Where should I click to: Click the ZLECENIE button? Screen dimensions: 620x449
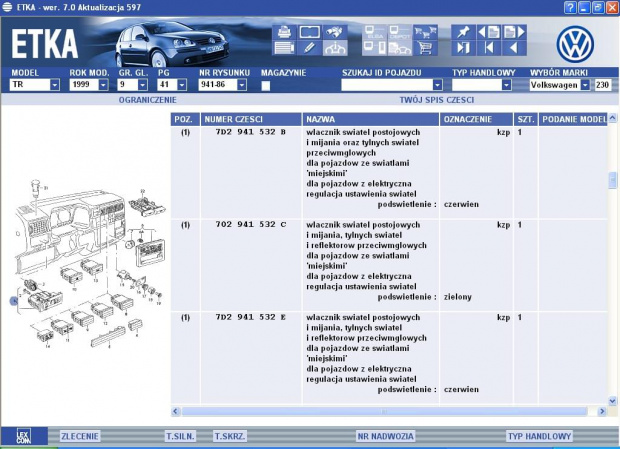(79, 436)
